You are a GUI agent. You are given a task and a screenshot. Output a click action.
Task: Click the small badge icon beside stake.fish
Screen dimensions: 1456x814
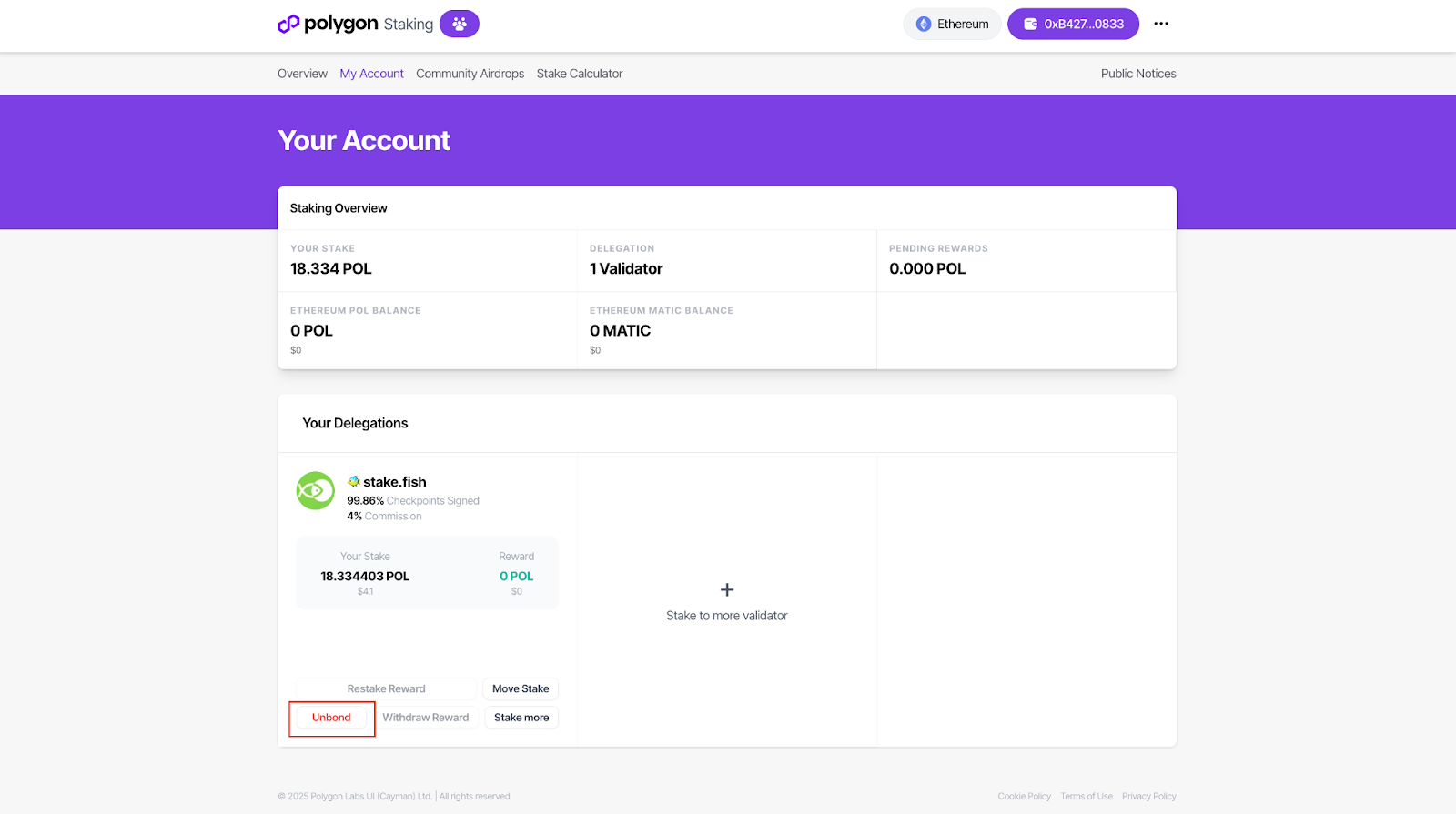click(354, 482)
